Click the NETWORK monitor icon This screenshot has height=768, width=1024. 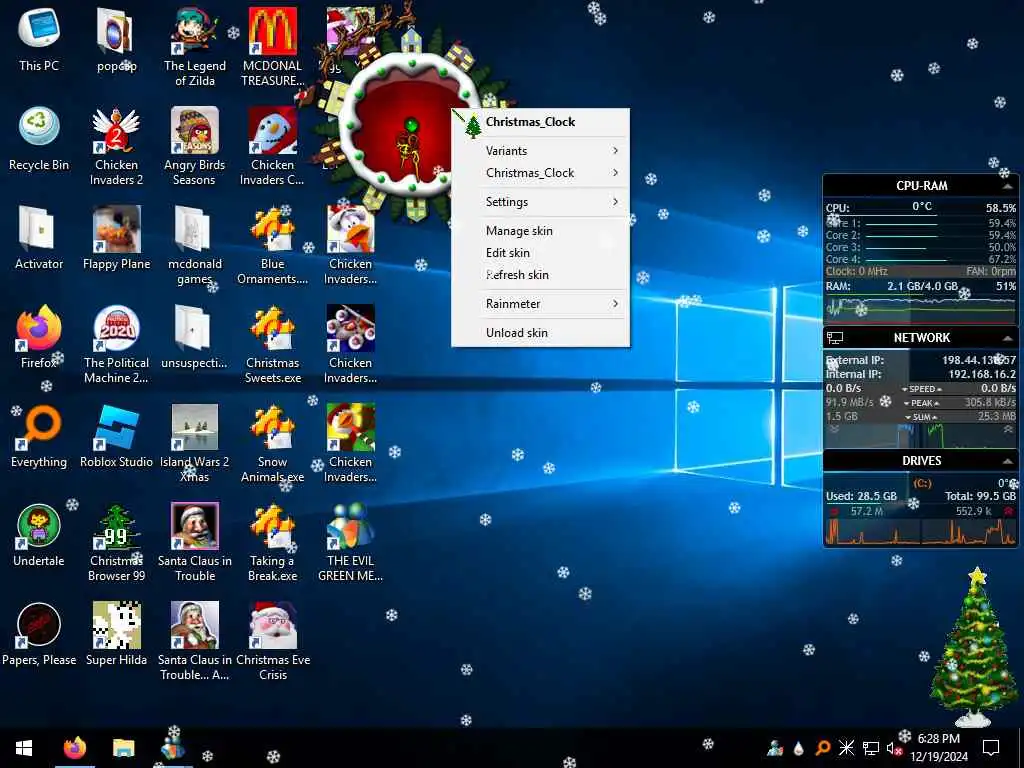pos(835,338)
